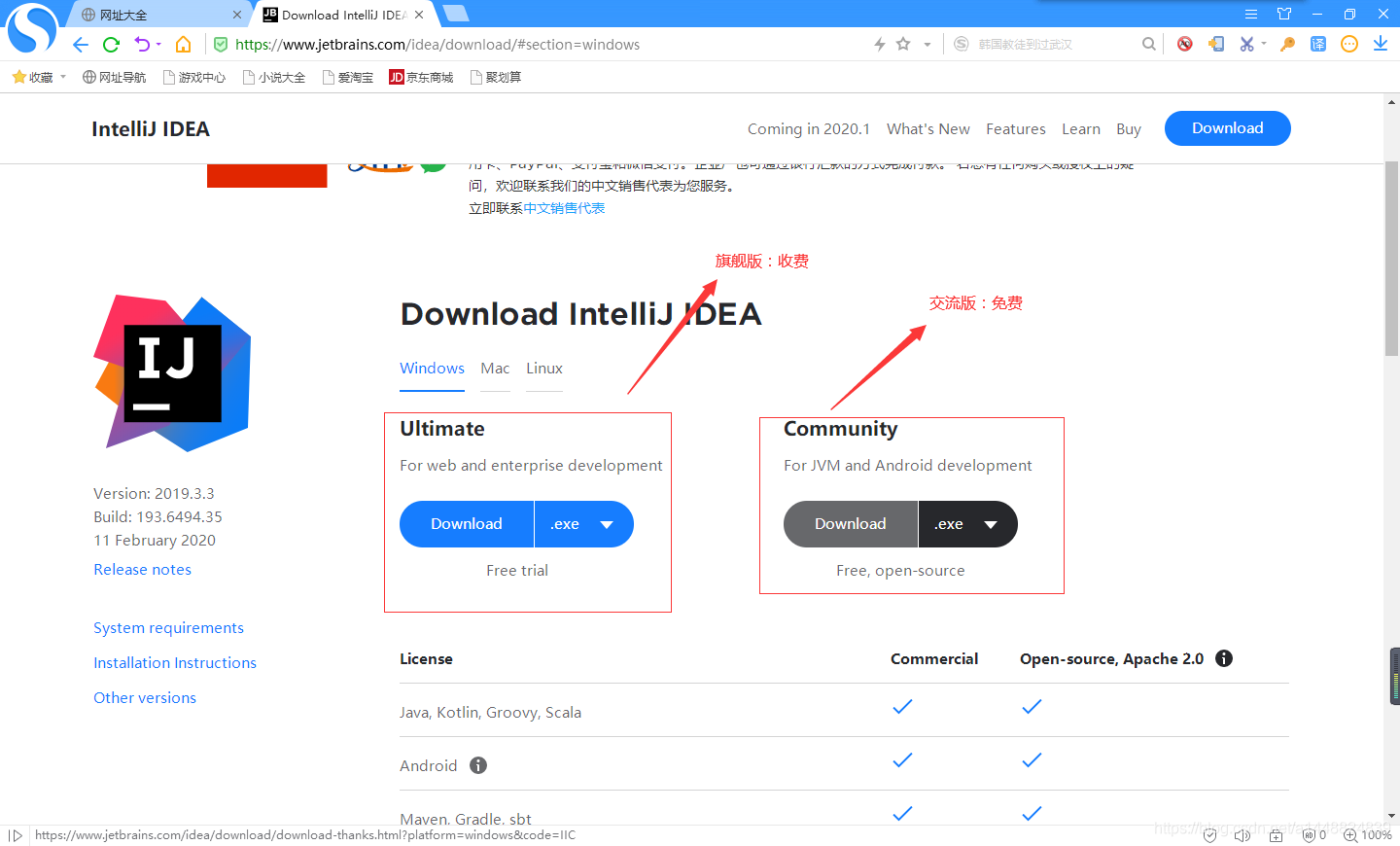The height and width of the screenshot is (846, 1400).
Task: Download the Ultimate edition
Action: (x=467, y=524)
